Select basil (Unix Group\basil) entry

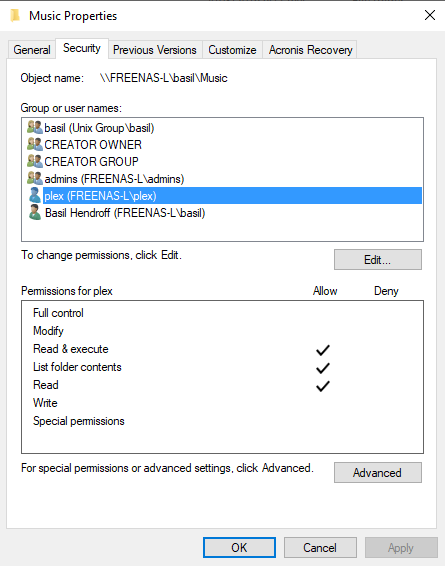click(99, 128)
